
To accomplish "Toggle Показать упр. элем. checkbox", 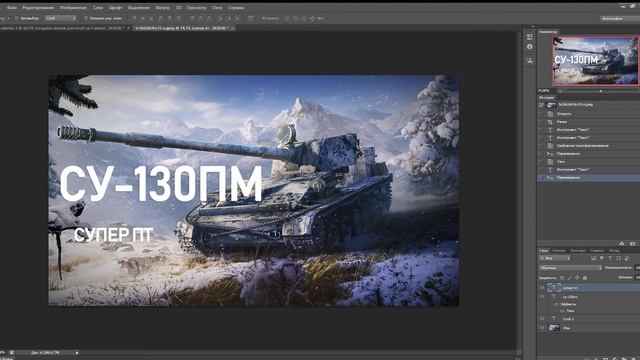I will pos(86,18).
